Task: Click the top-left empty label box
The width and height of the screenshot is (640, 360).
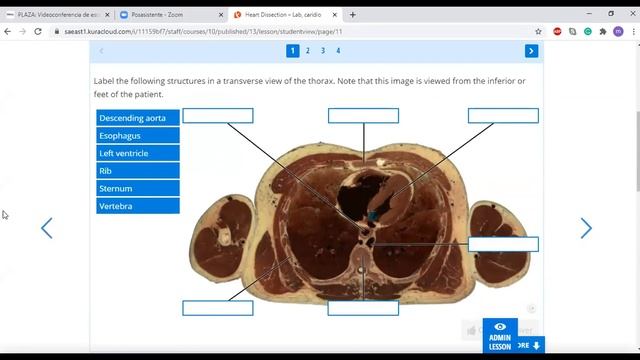Action: click(218, 116)
